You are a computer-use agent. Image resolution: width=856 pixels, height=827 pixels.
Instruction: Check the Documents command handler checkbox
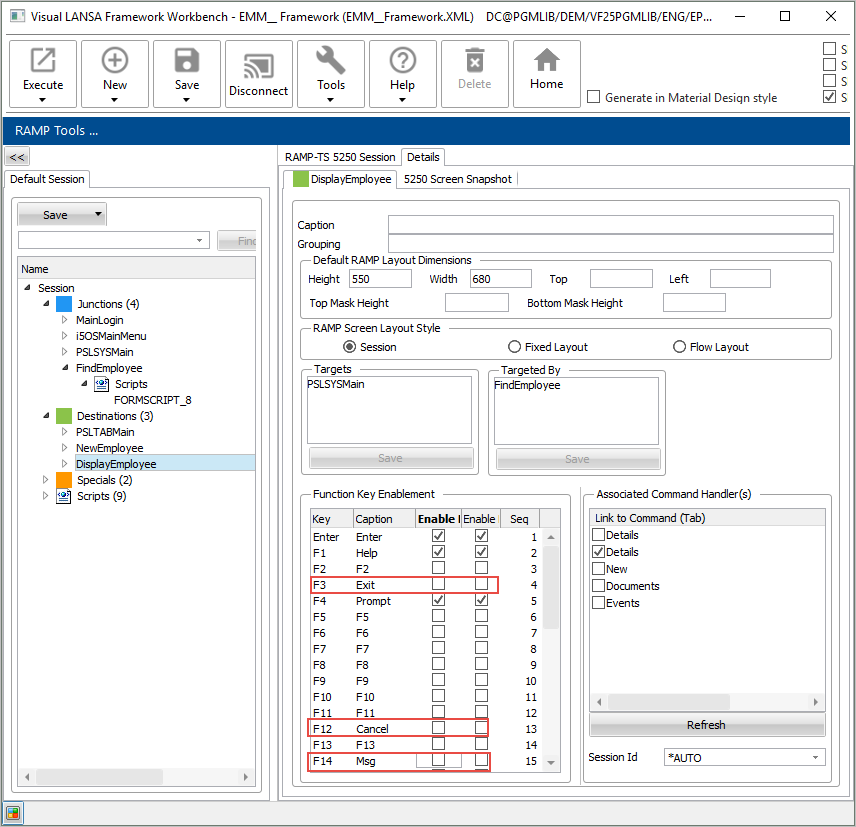(599, 586)
